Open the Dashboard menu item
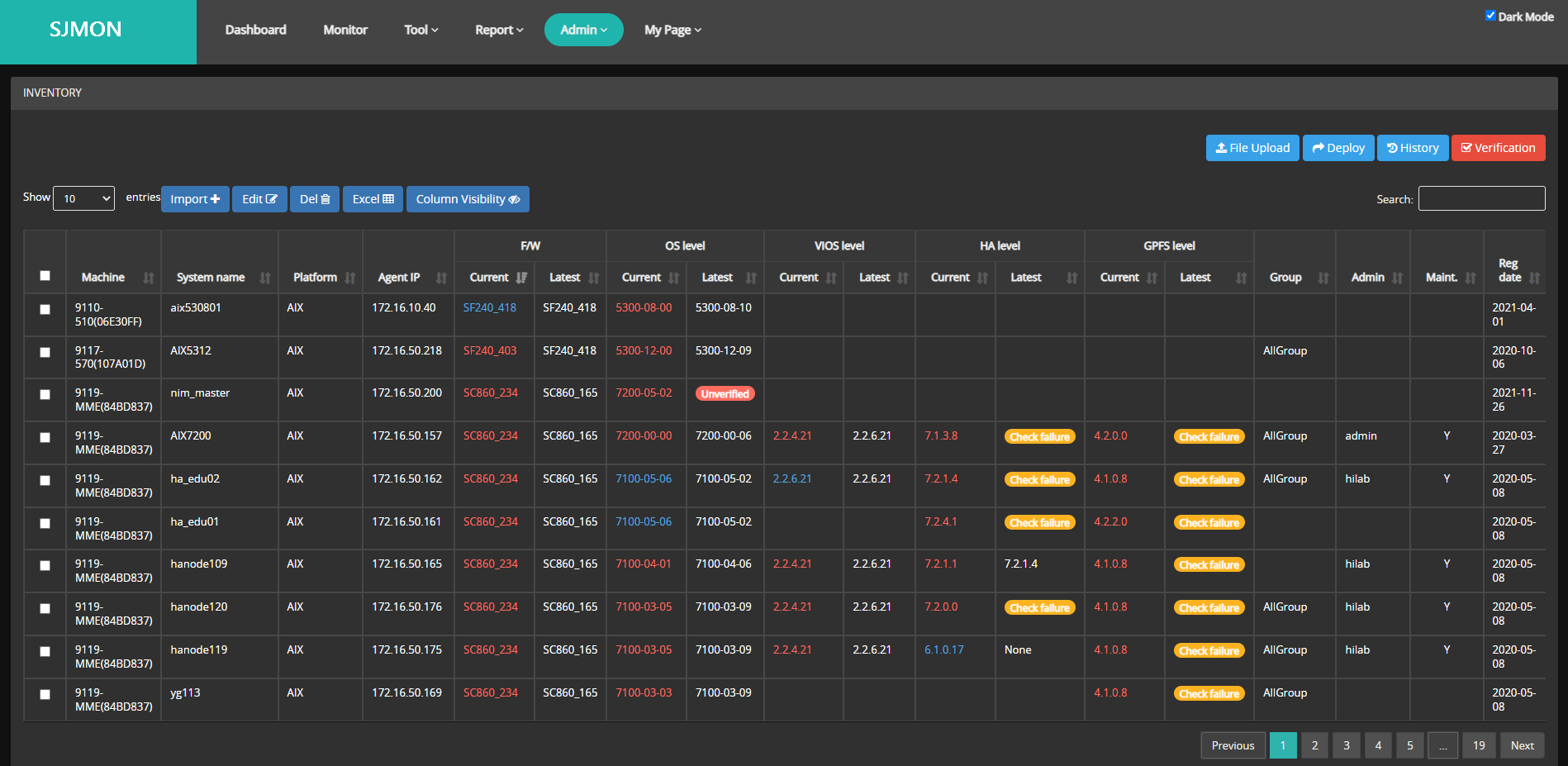 pos(255,30)
